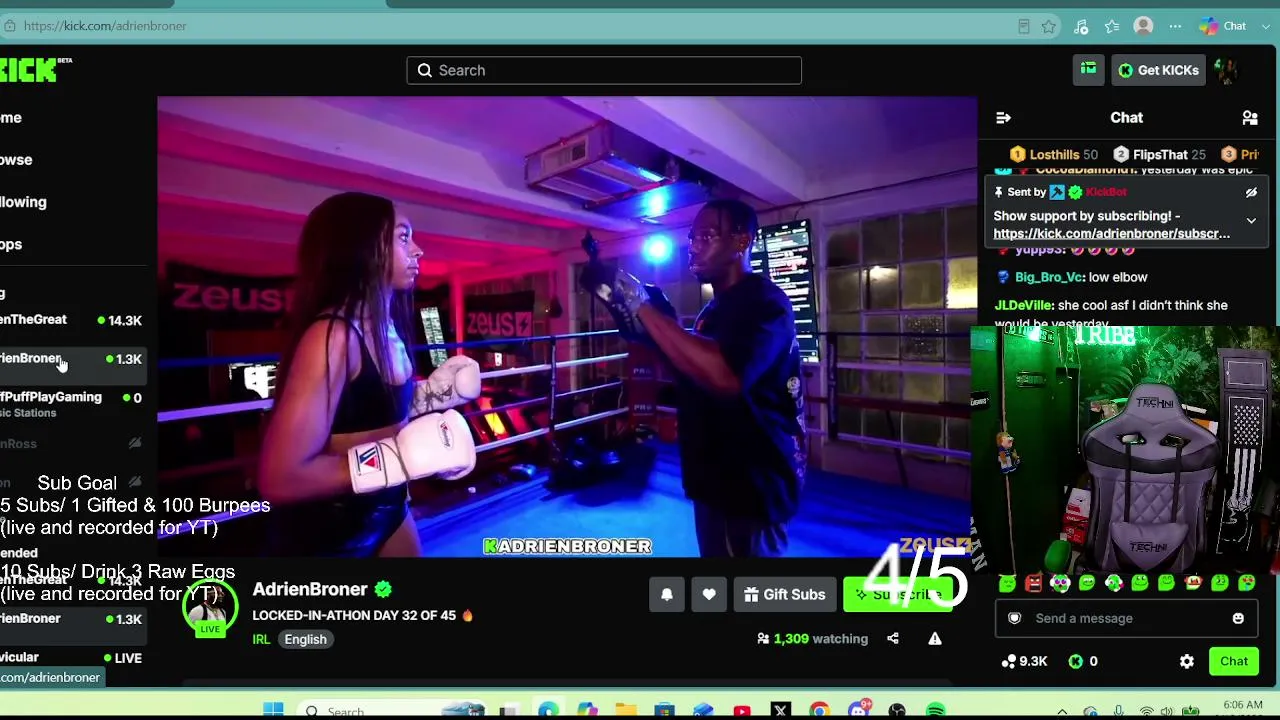Open the browser profile avatar

click(1143, 26)
